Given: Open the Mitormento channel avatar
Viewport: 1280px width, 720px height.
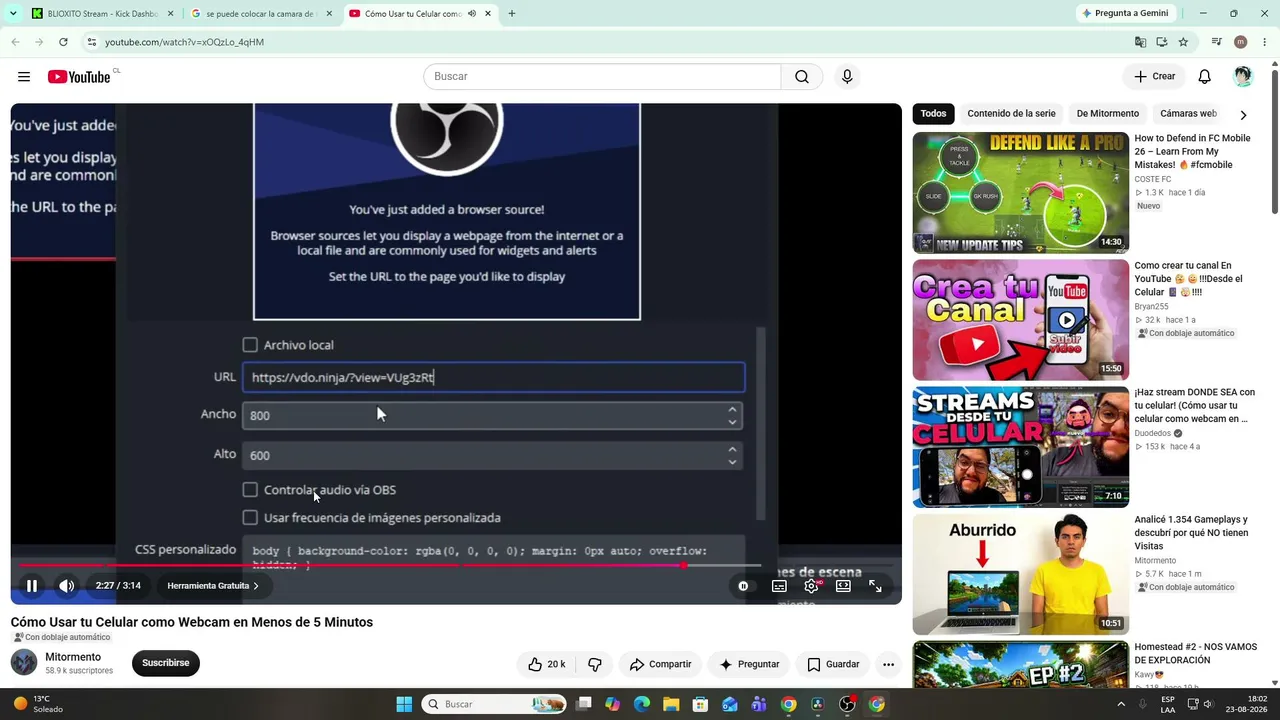Looking at the screenshot, I should pyautogui.click(x=24, y=663).
